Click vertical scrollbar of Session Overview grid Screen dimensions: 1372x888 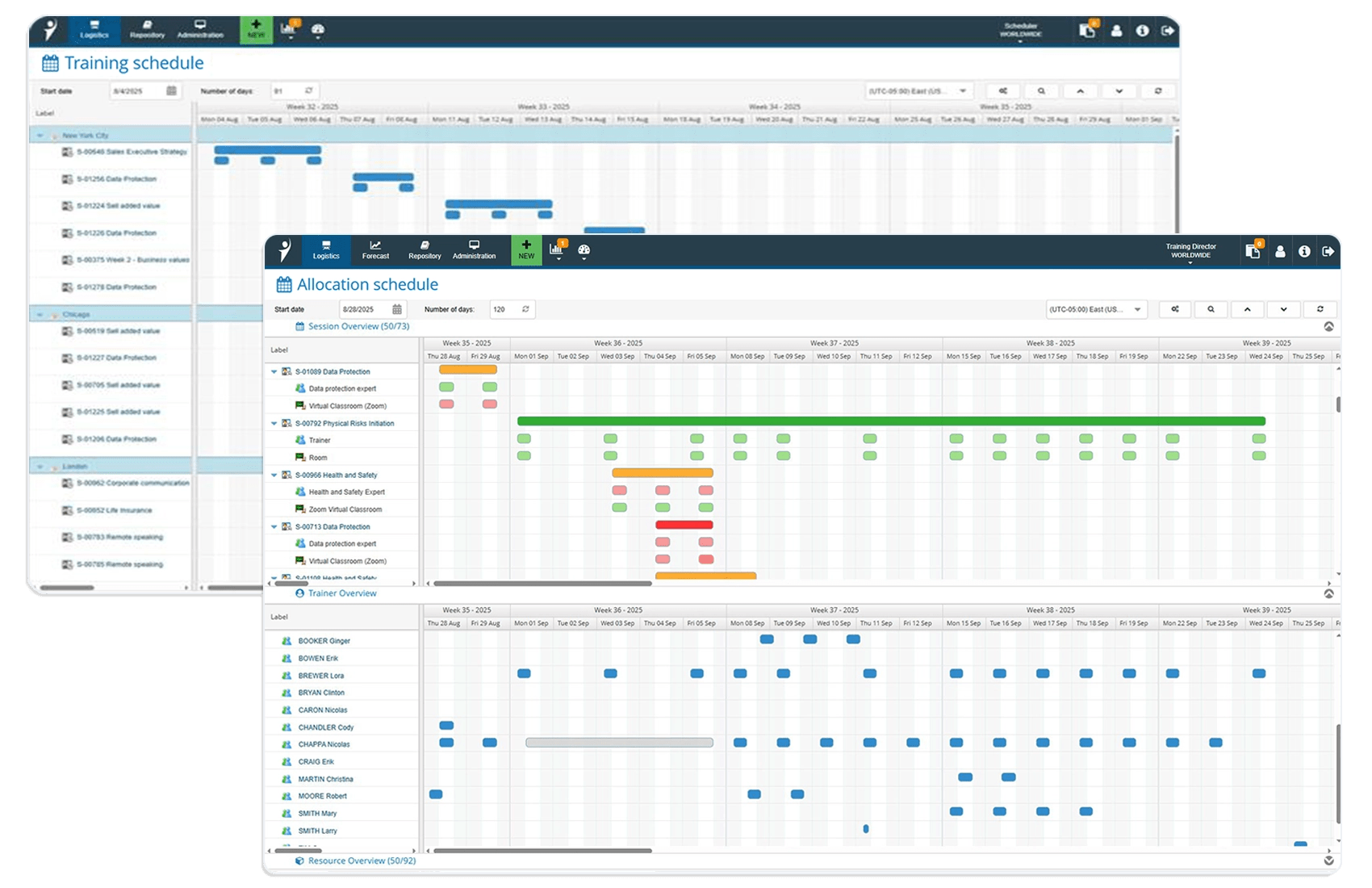[x=1338, y=404]
